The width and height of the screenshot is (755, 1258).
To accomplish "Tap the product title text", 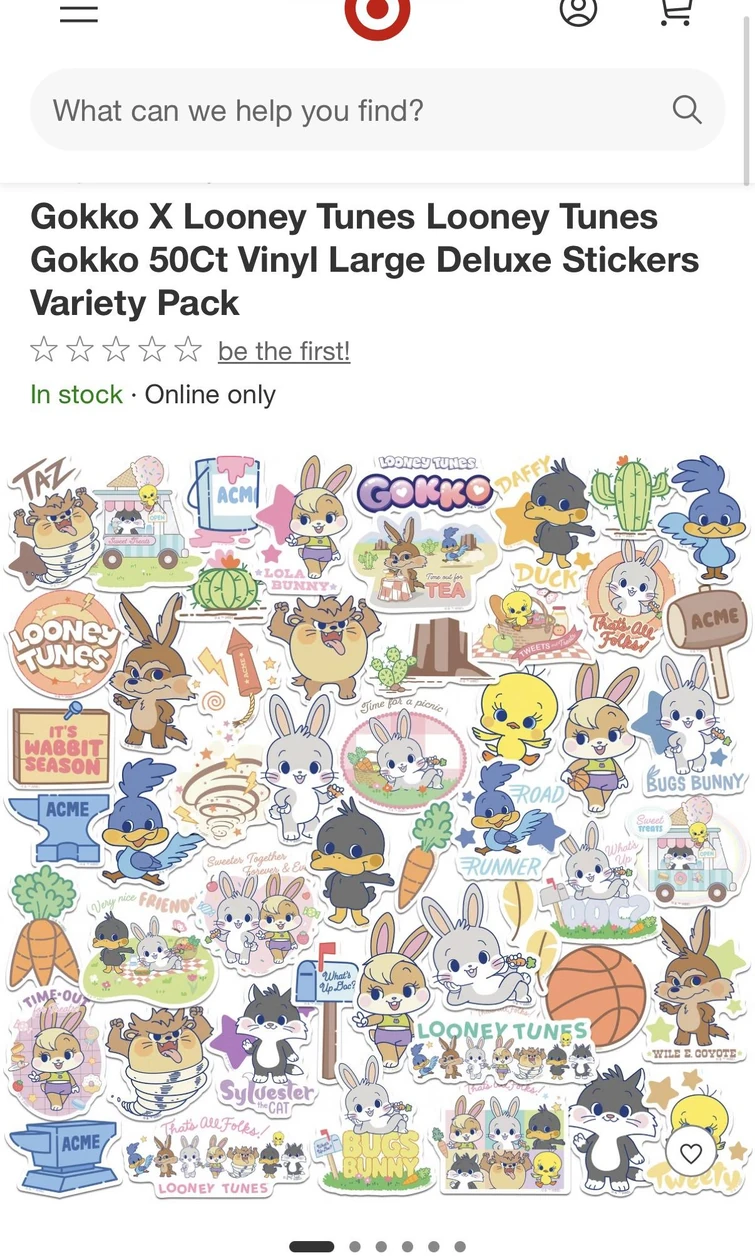I will pos(365,260).
